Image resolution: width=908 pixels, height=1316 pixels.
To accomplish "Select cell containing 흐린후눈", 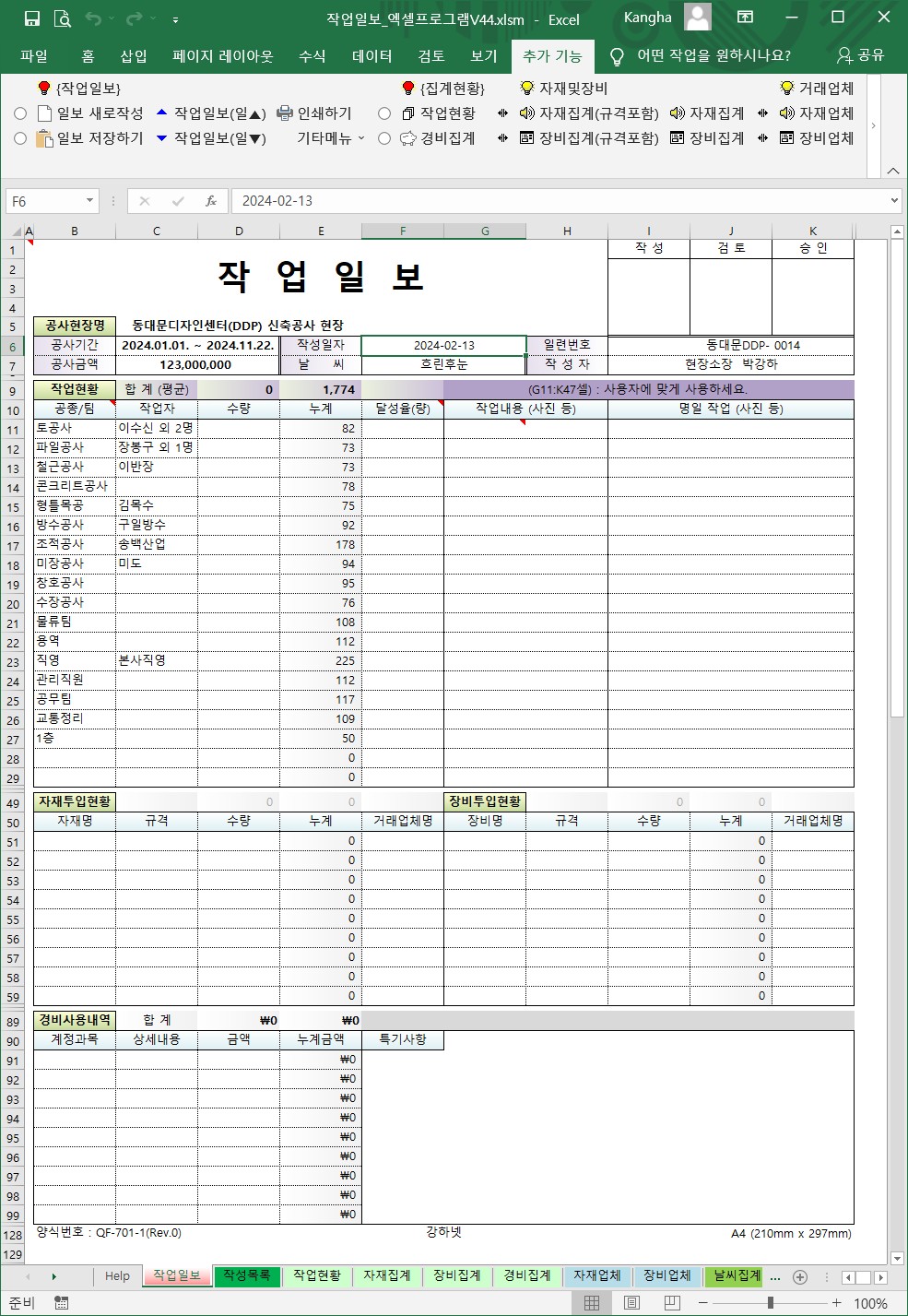I will (443, 364).
